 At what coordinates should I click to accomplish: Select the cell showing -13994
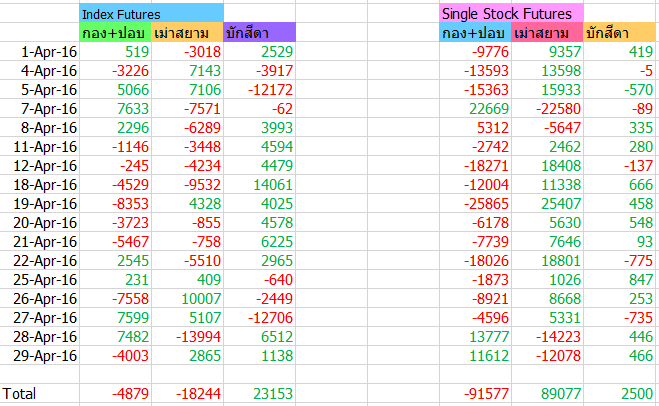point(187,336)
